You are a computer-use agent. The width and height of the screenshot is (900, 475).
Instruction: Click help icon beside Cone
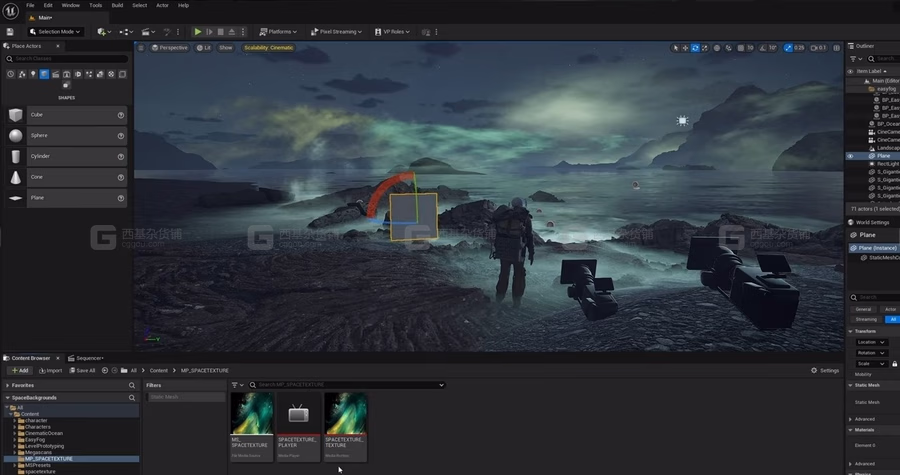tap(121, 177)
